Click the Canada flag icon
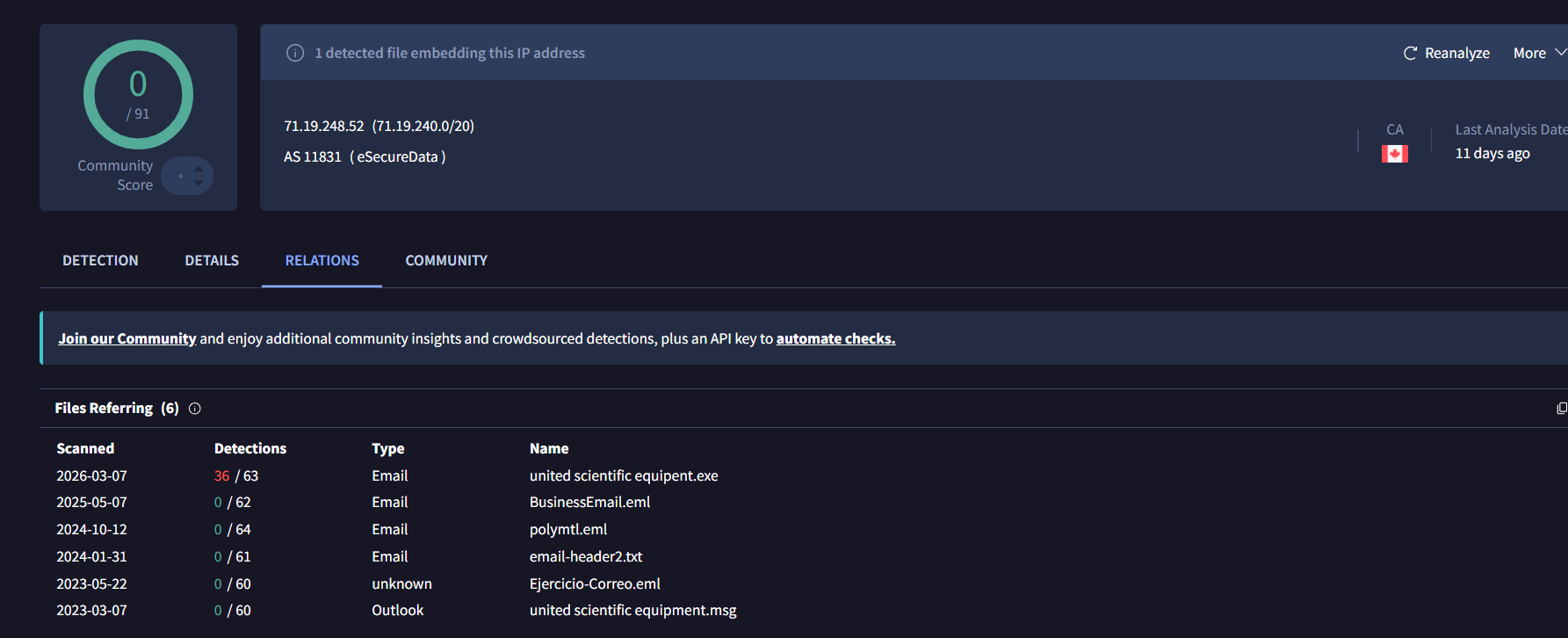 pyautogui.click(x=1395, y=154)
